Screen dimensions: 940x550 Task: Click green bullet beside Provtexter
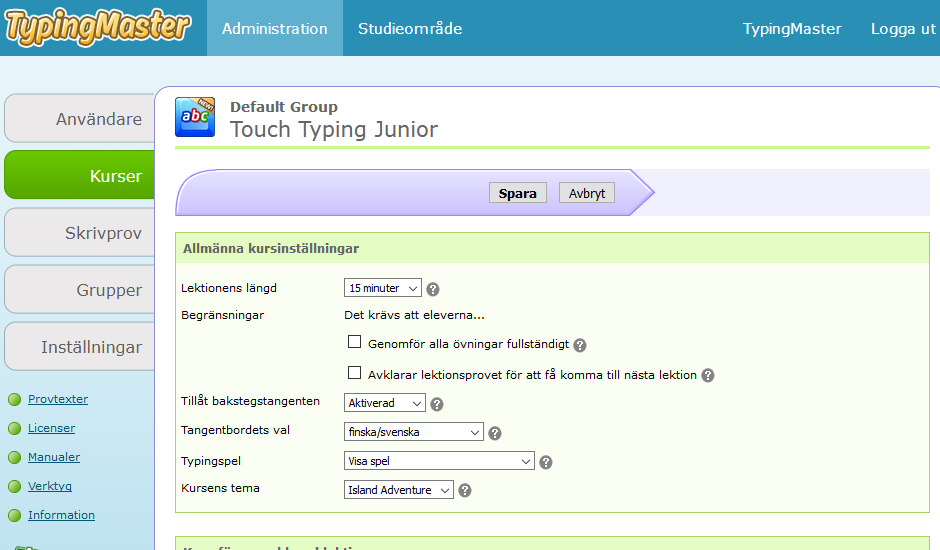tap(14, 399)
